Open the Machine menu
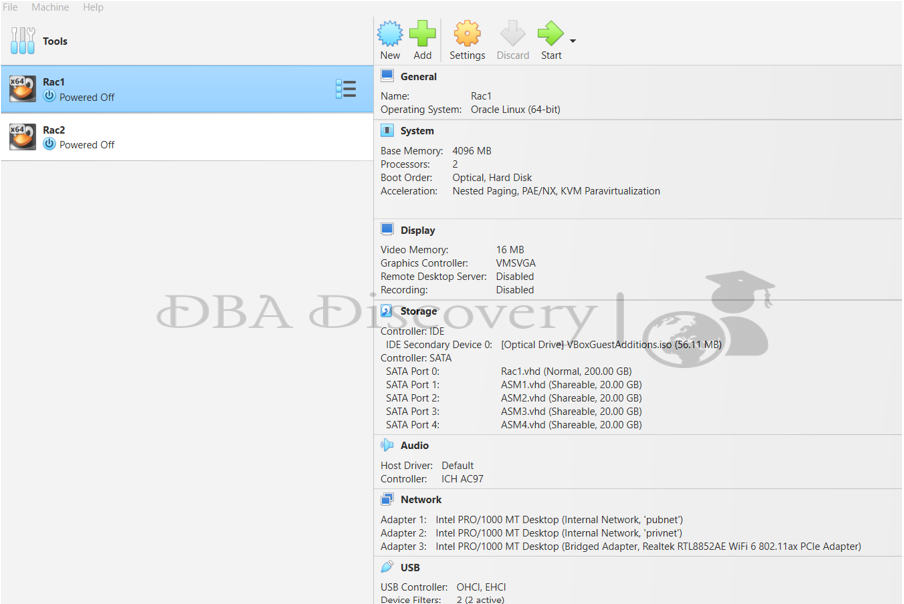This screenshot has width=904, height=604. pos(50,7)
